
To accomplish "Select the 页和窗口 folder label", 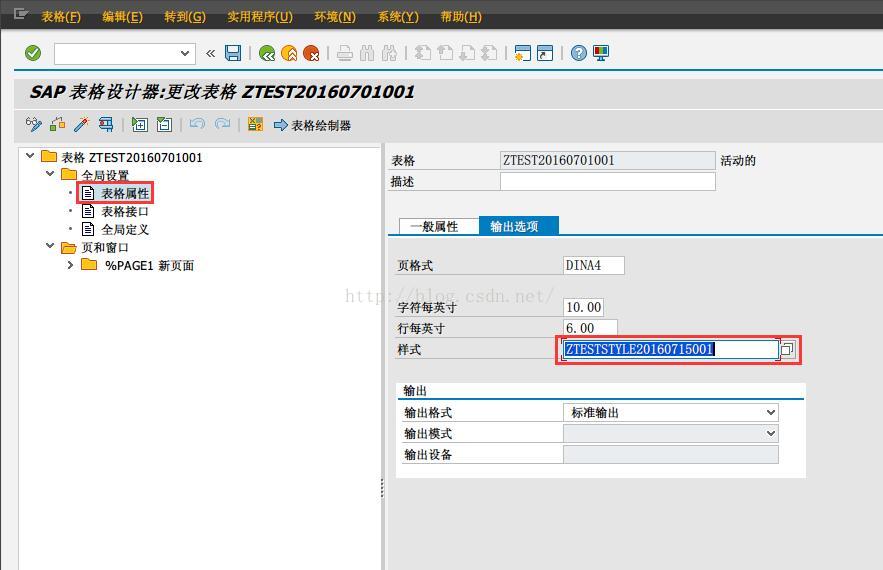I will [105, 247].
